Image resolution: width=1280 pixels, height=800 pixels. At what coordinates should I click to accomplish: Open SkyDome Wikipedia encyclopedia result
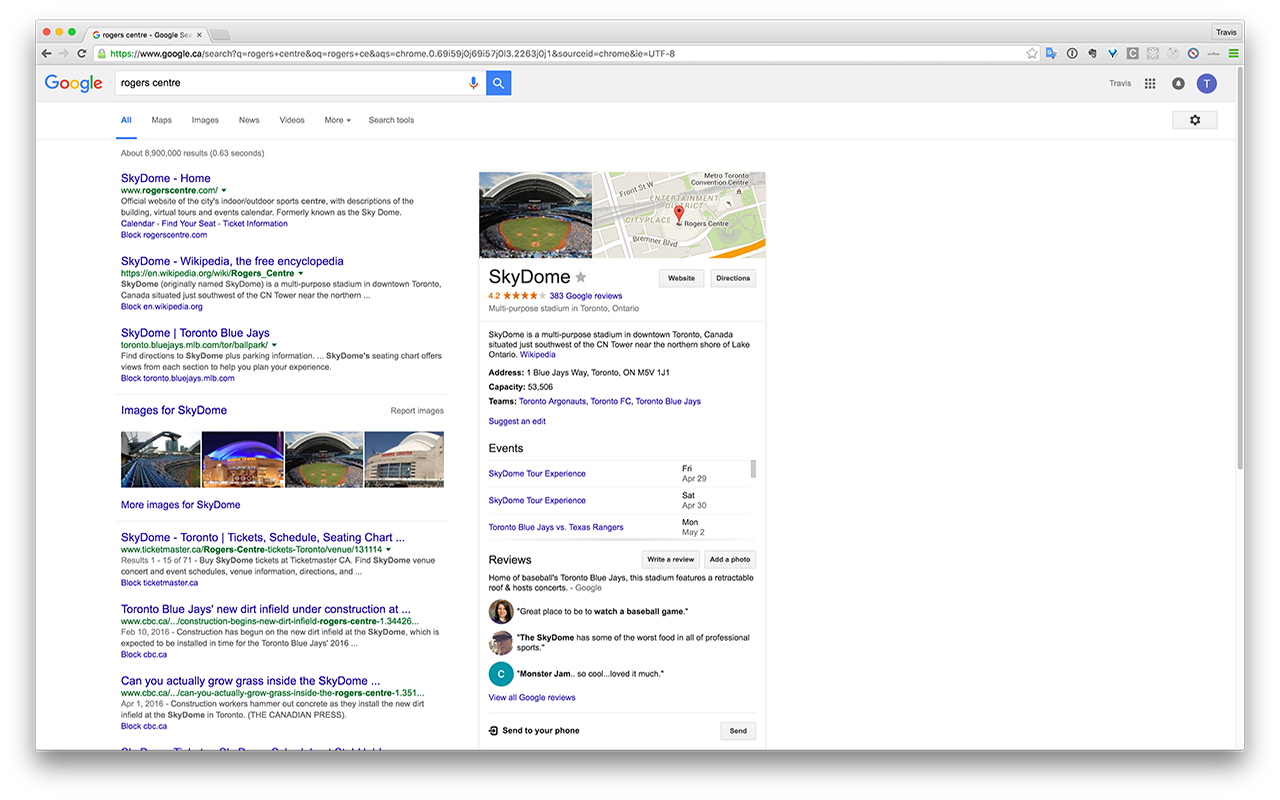(x=232, y=261)
